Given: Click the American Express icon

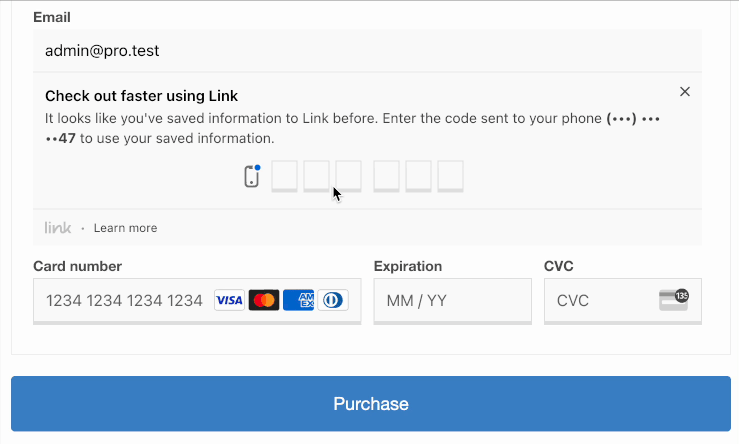Looking at the screenshot, I should click(x=298, y=300).
